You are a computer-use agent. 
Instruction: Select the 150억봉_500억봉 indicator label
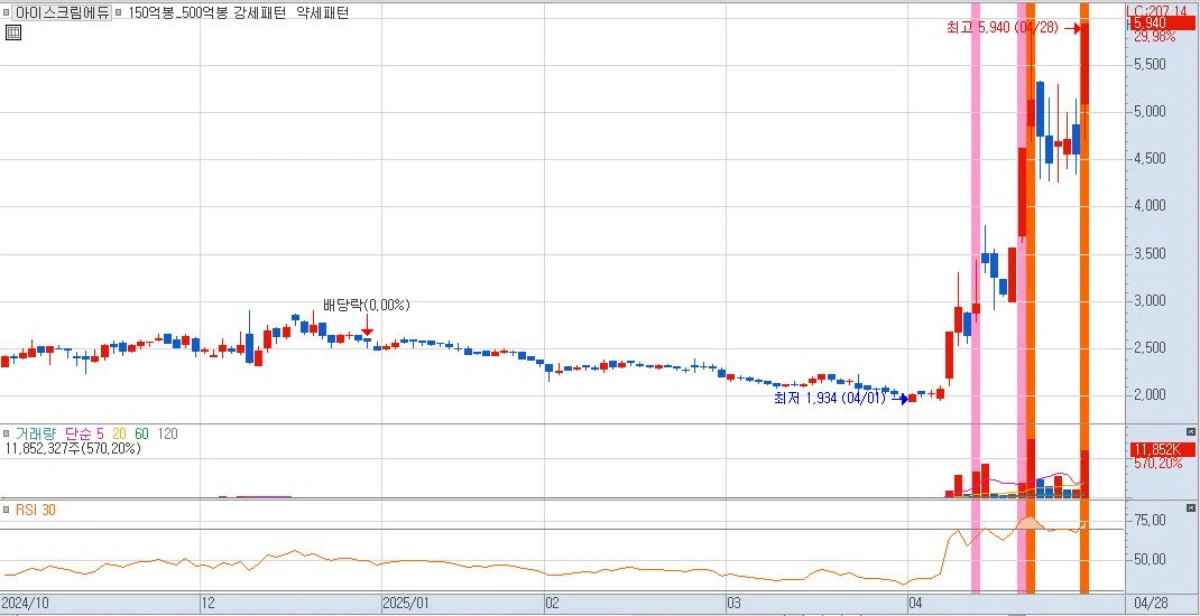point(179,13)
